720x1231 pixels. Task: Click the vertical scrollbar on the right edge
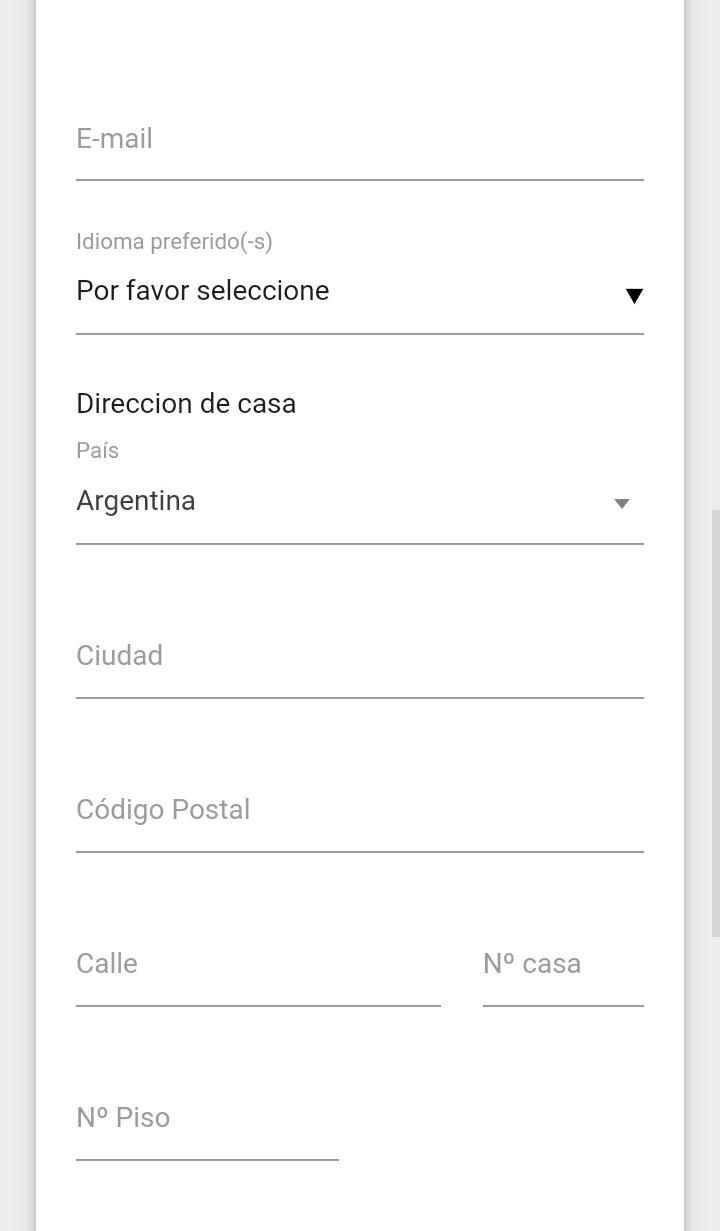715,722
